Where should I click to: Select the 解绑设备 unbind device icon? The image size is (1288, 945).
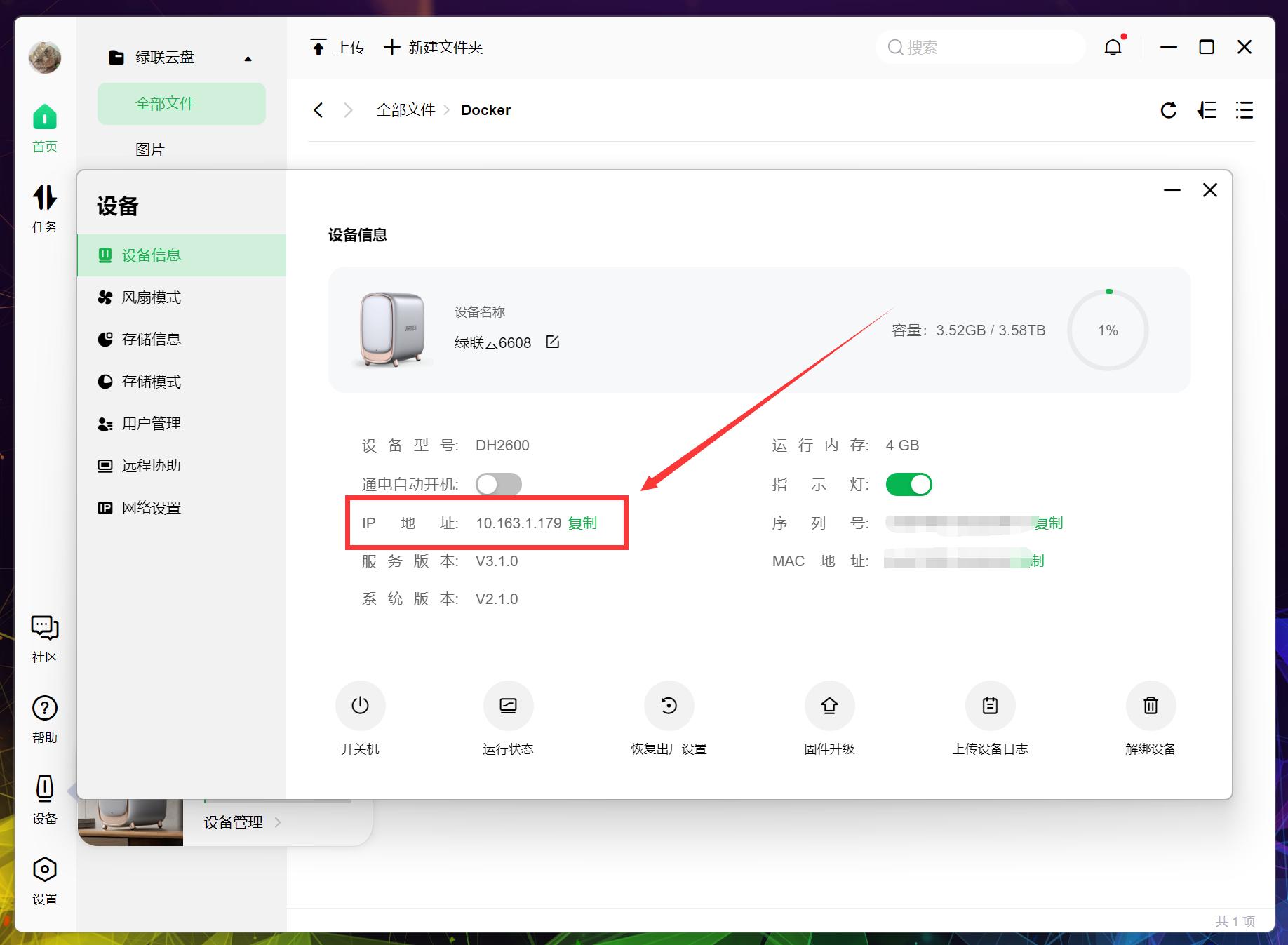click(1150, 706)
